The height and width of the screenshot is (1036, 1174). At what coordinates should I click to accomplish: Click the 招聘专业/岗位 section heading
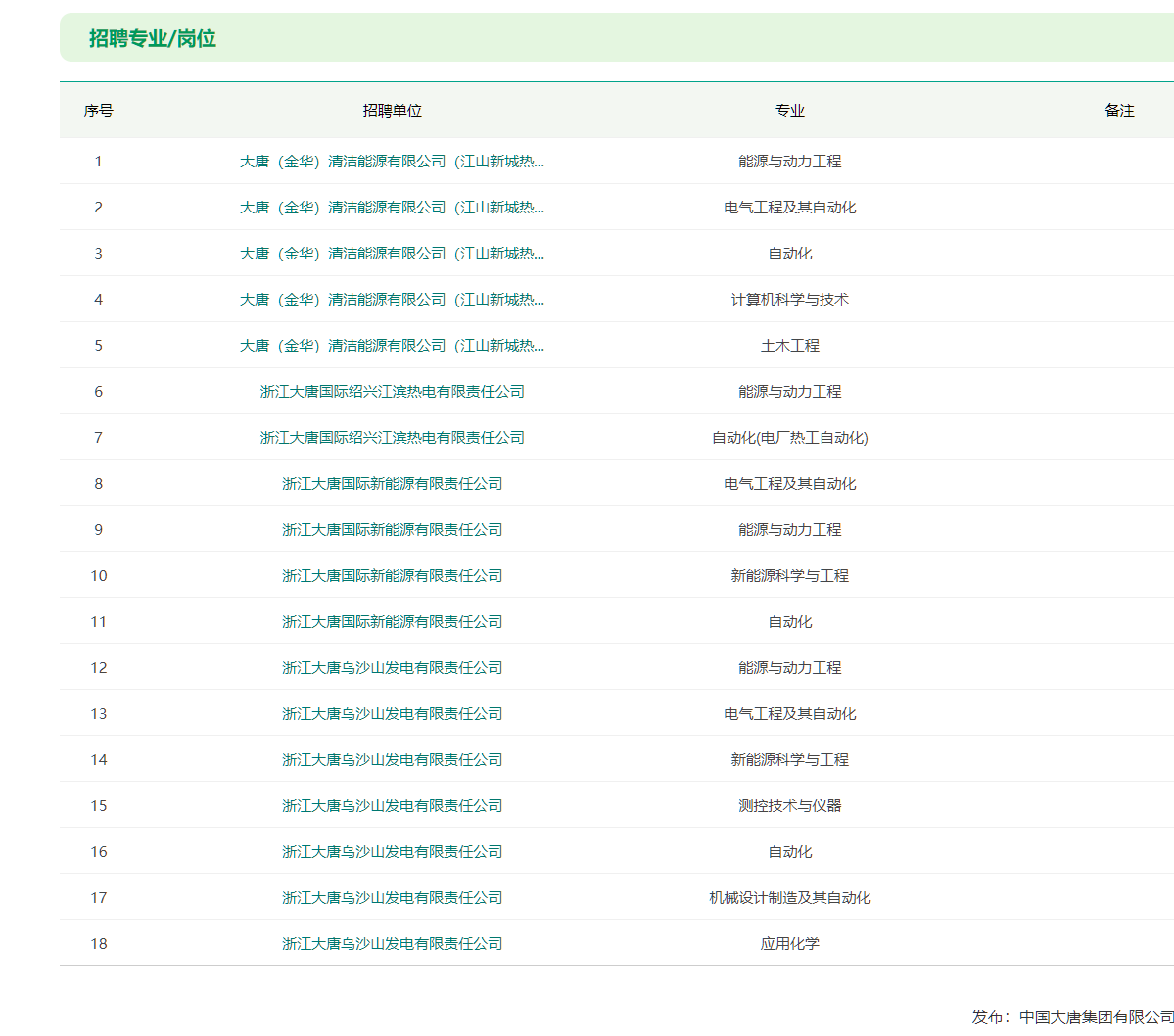153,39
